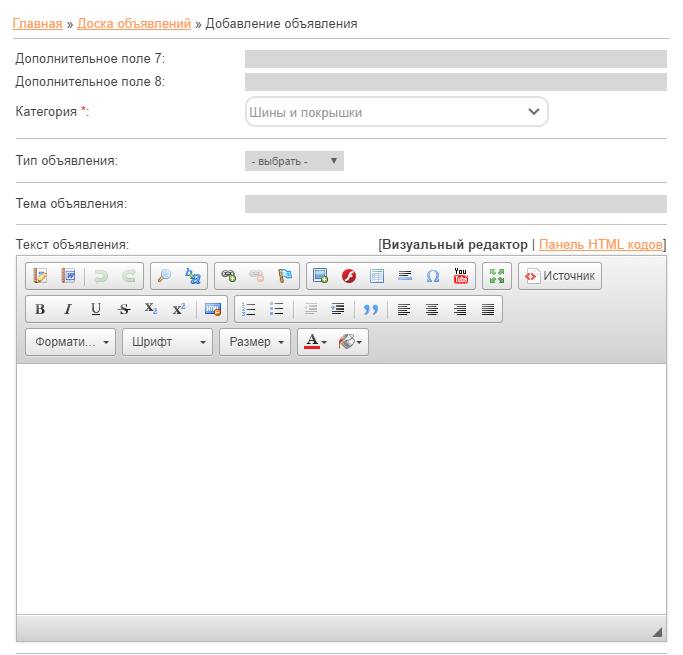Open the Шрифт font dropdown
683x655 pixels.
[x=168, y=342]
